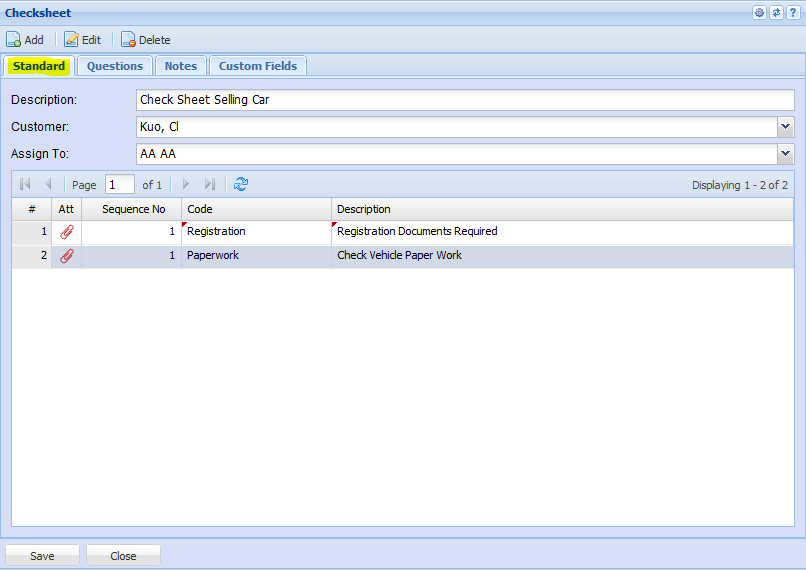Go to next page in grid pager
The height and width of the screenshot is (570, 806).
click(x=186, y=184)
